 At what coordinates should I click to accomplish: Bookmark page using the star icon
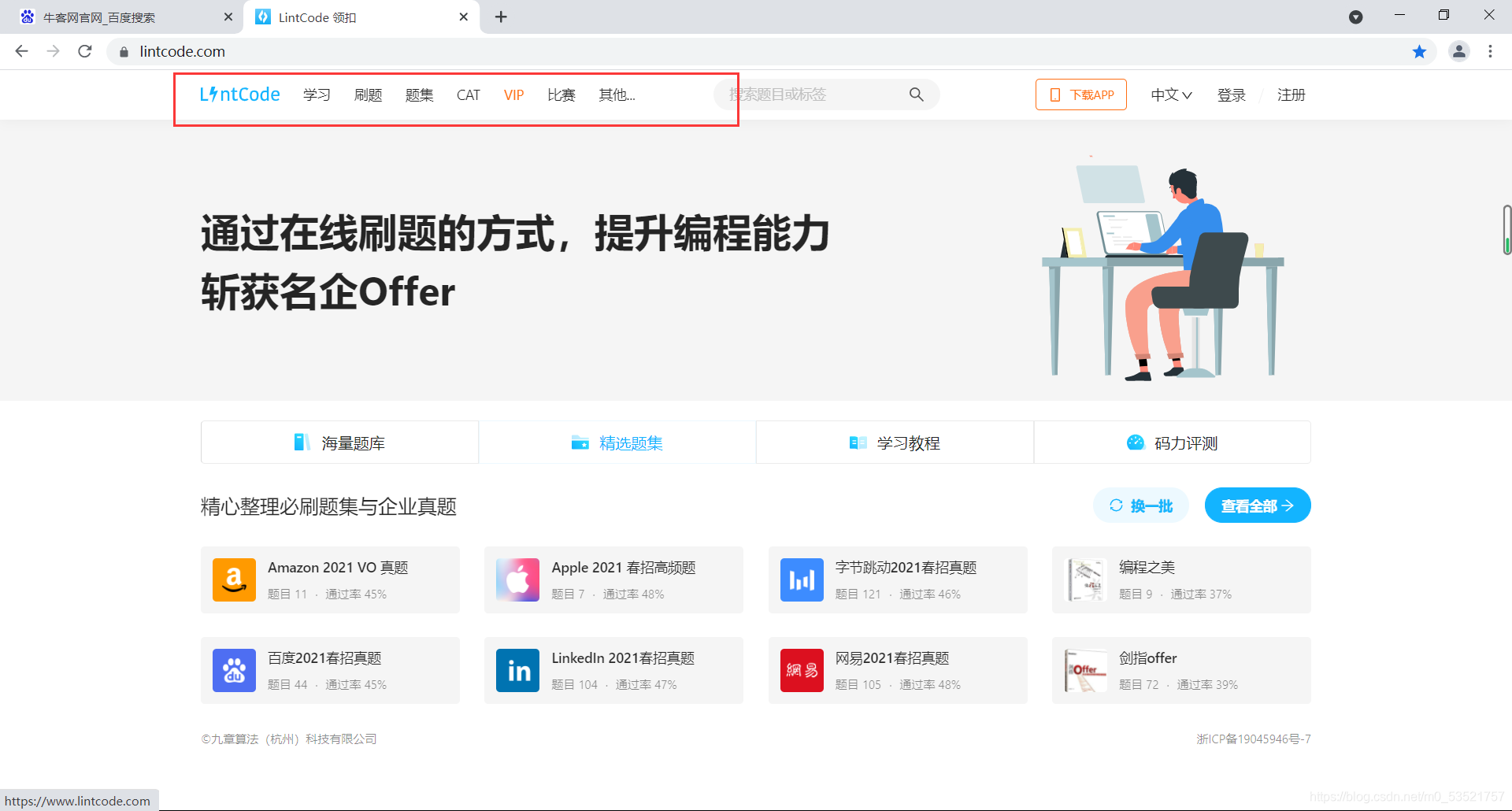coord(1419,52)
